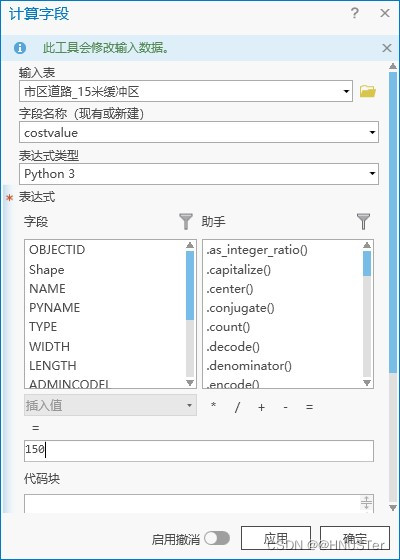This screenshot has height=560, width=400.
Task: Choose .center() helper
Action: click(x=230, y=289)
